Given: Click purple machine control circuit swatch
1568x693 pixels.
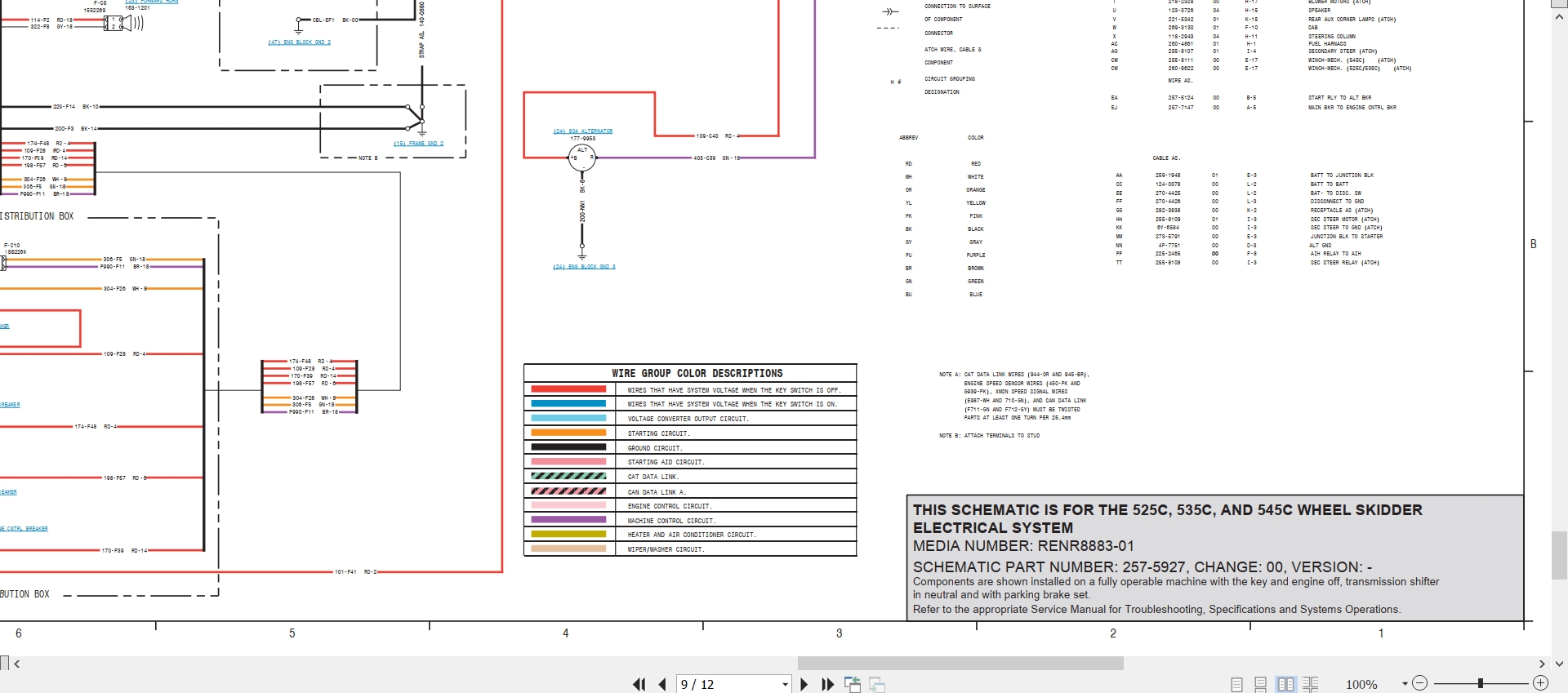Looking at the screenshot, I should coord(568,519).
